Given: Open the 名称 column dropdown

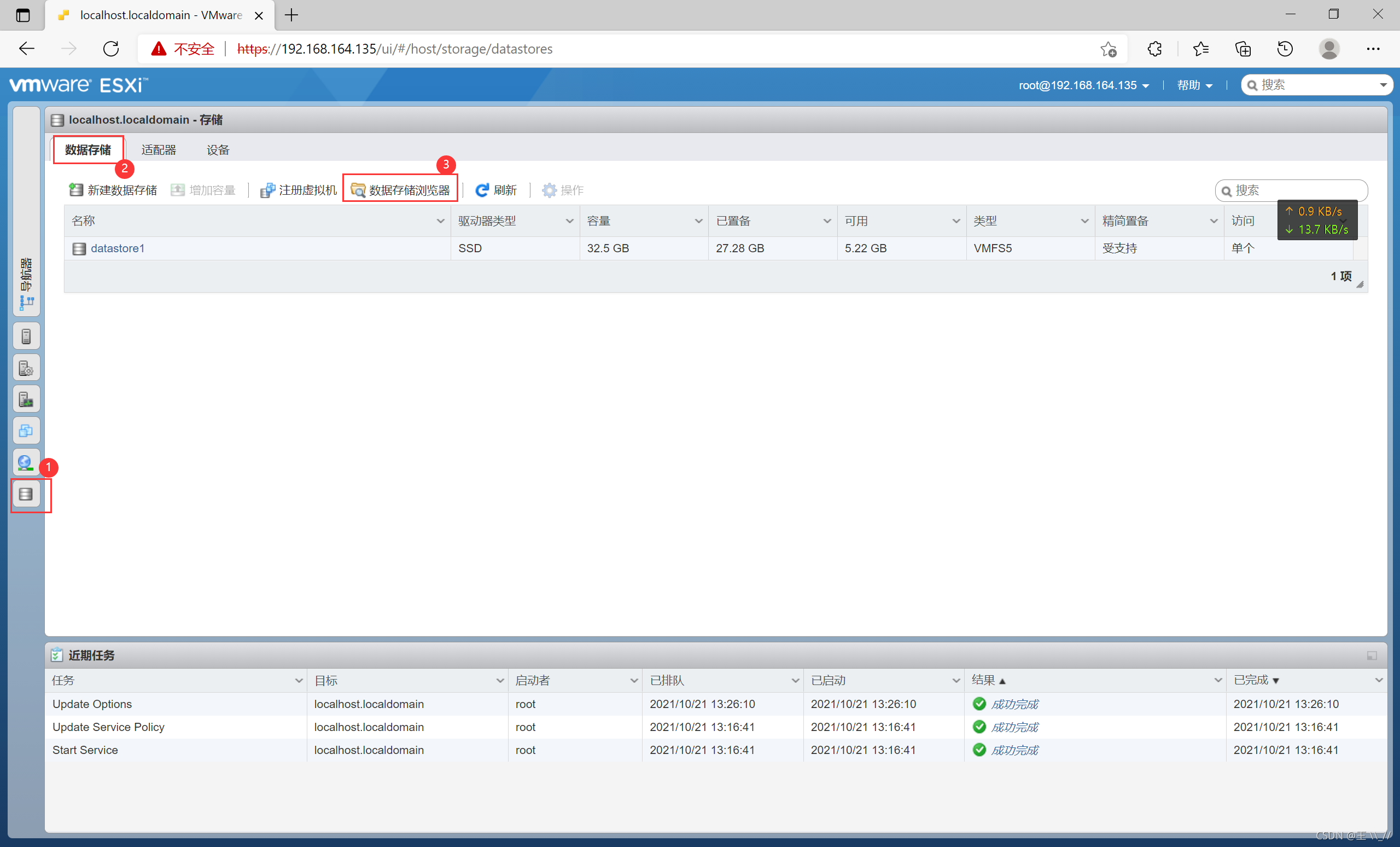Looking at the screenshot, I should pos(440,221).
